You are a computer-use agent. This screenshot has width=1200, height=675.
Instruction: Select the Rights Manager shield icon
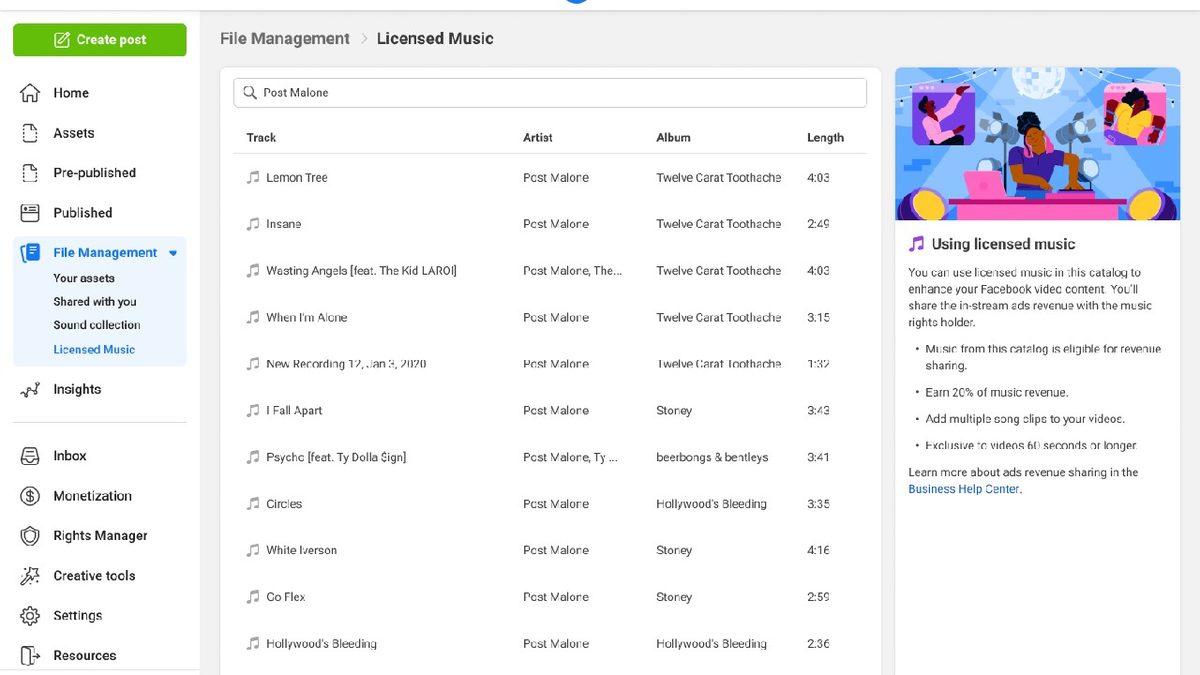point(30,536)
